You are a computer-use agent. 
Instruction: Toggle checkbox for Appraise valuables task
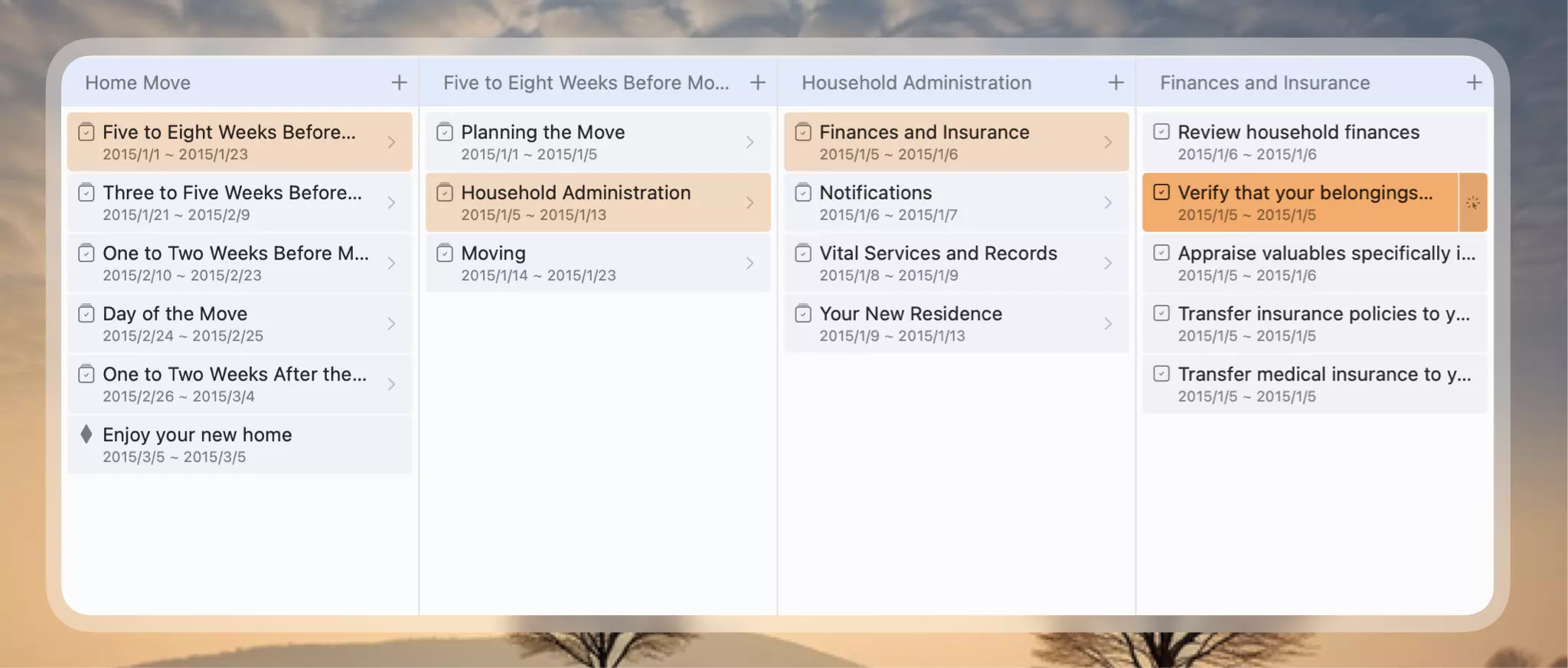[1161, 254]
